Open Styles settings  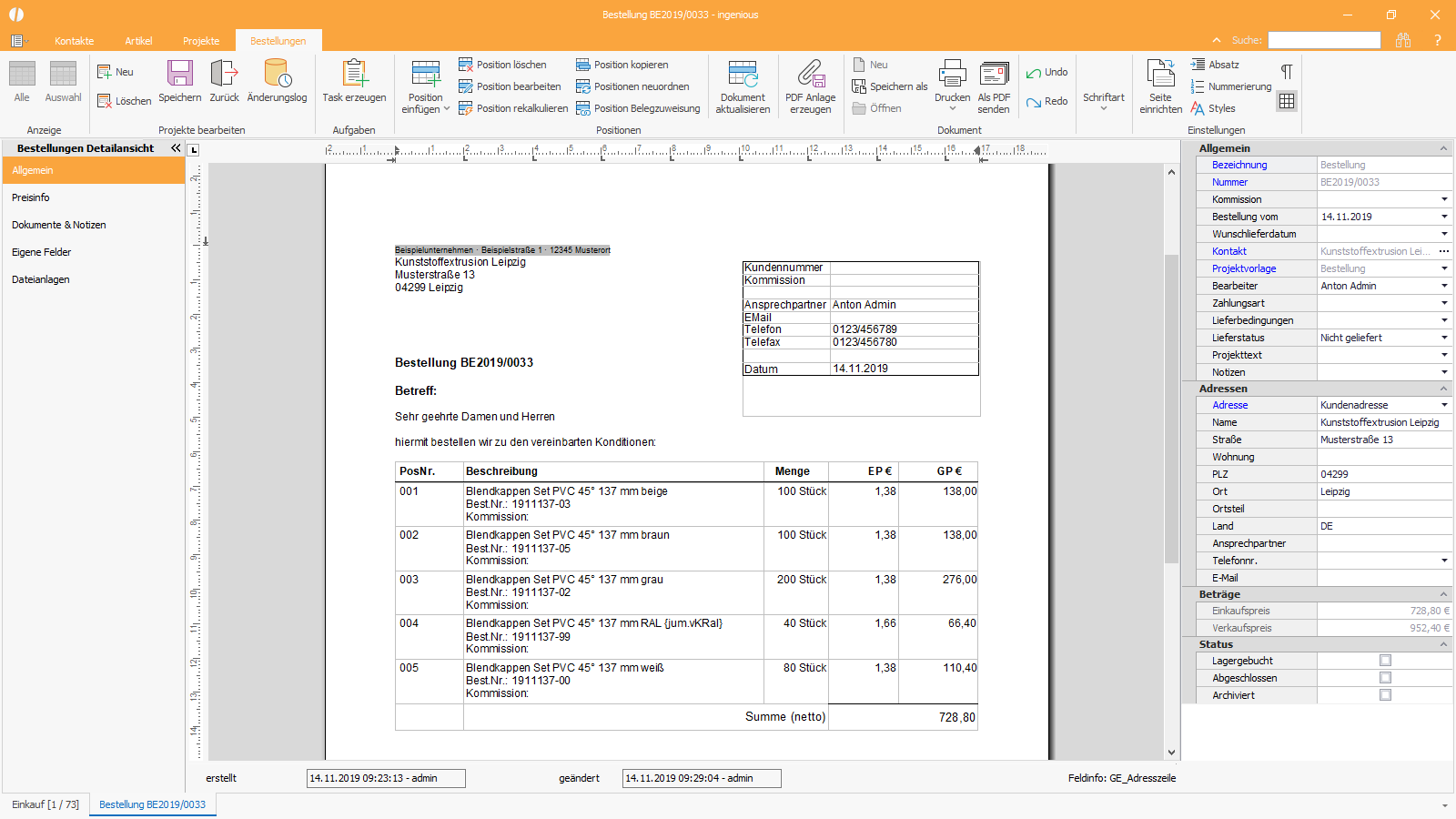coord(1213,108)
